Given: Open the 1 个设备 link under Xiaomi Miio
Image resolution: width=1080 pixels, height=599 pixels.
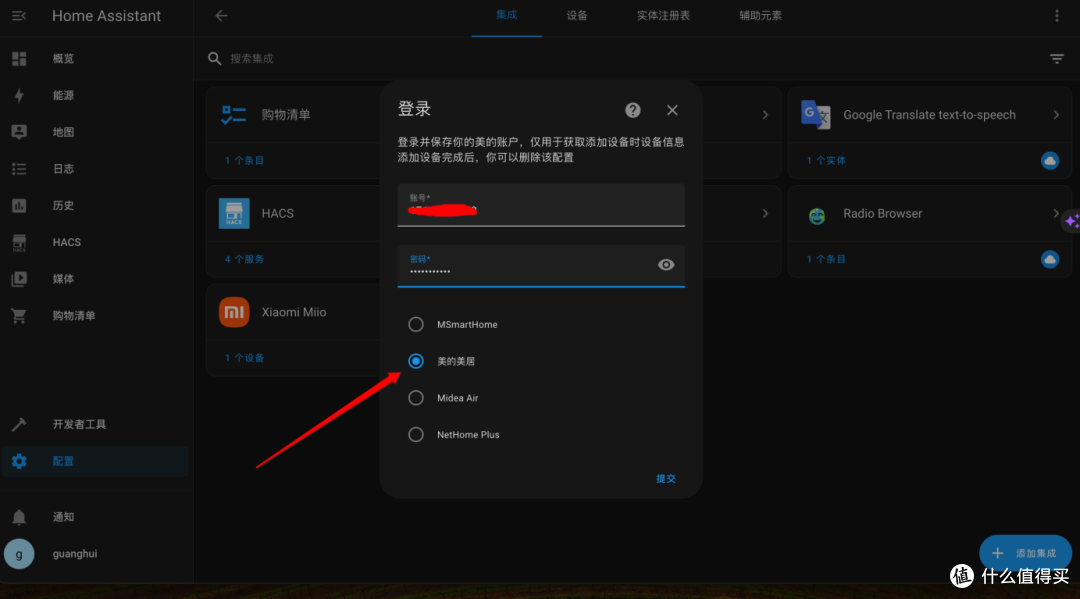Looking at the screenshot, I should point(245,358).
